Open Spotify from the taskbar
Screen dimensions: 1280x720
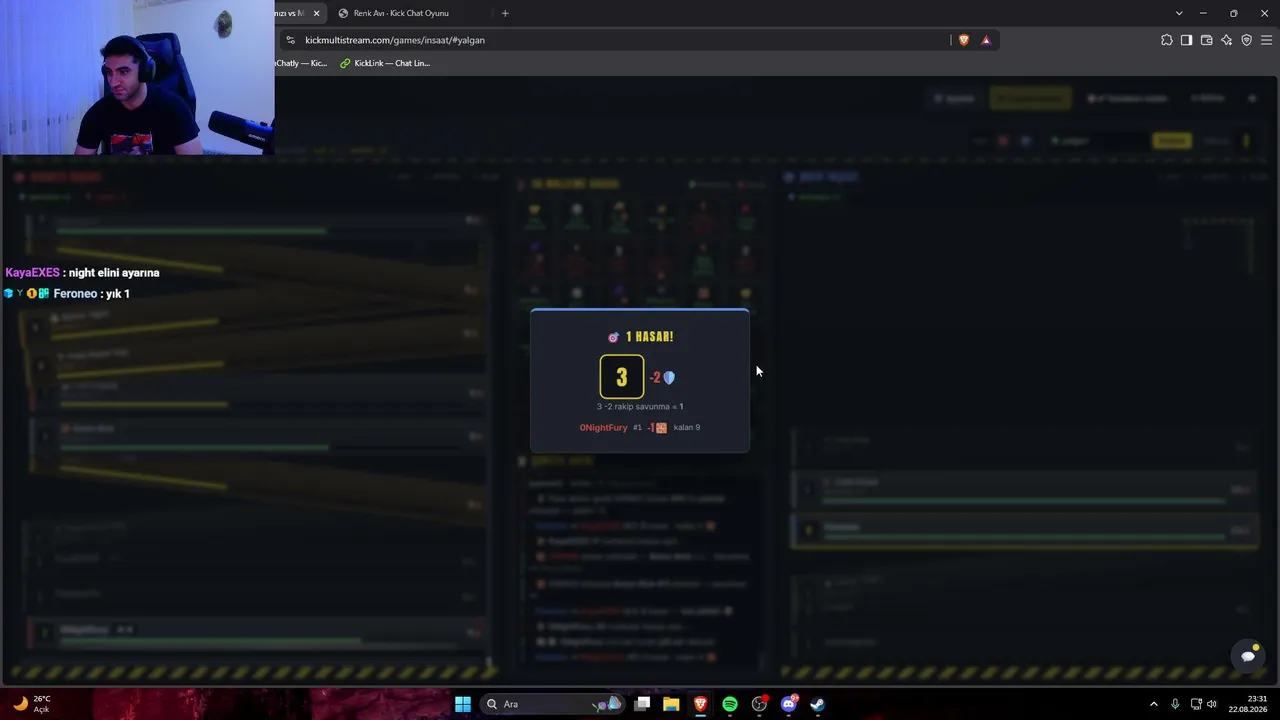click(x=730, y=704)
